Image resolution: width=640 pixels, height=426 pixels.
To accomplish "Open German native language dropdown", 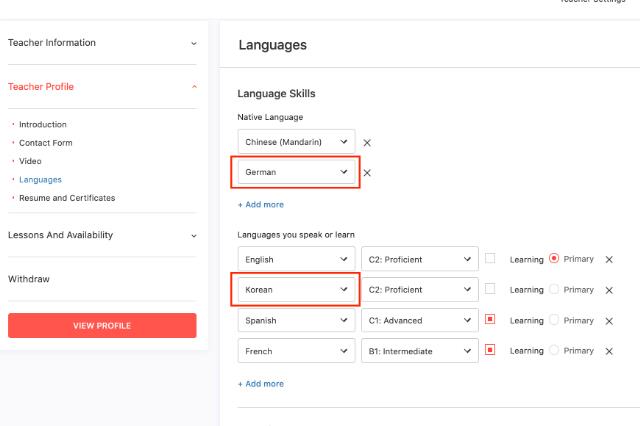I will 296,172.
